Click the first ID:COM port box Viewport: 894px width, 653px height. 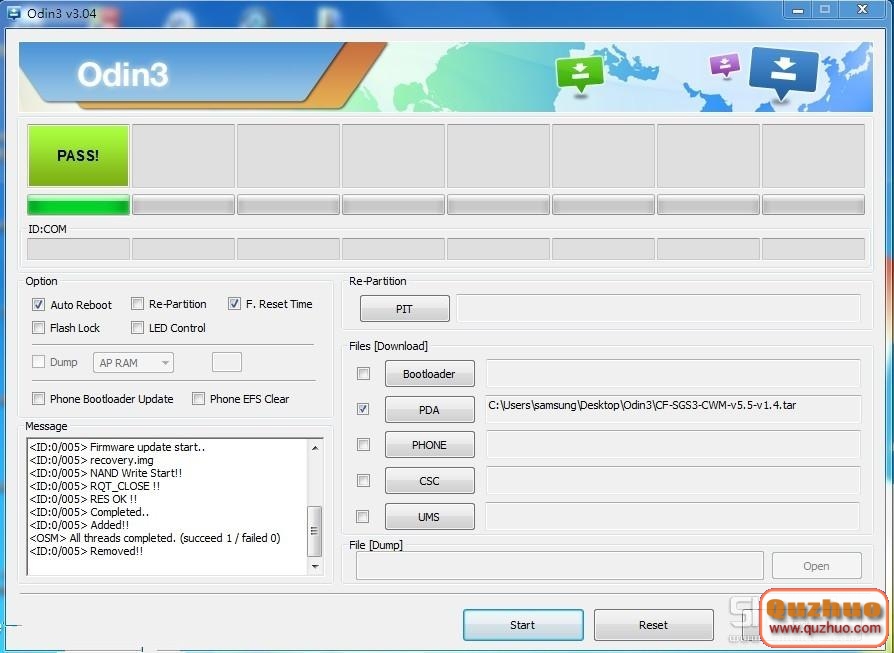[78, 249]
